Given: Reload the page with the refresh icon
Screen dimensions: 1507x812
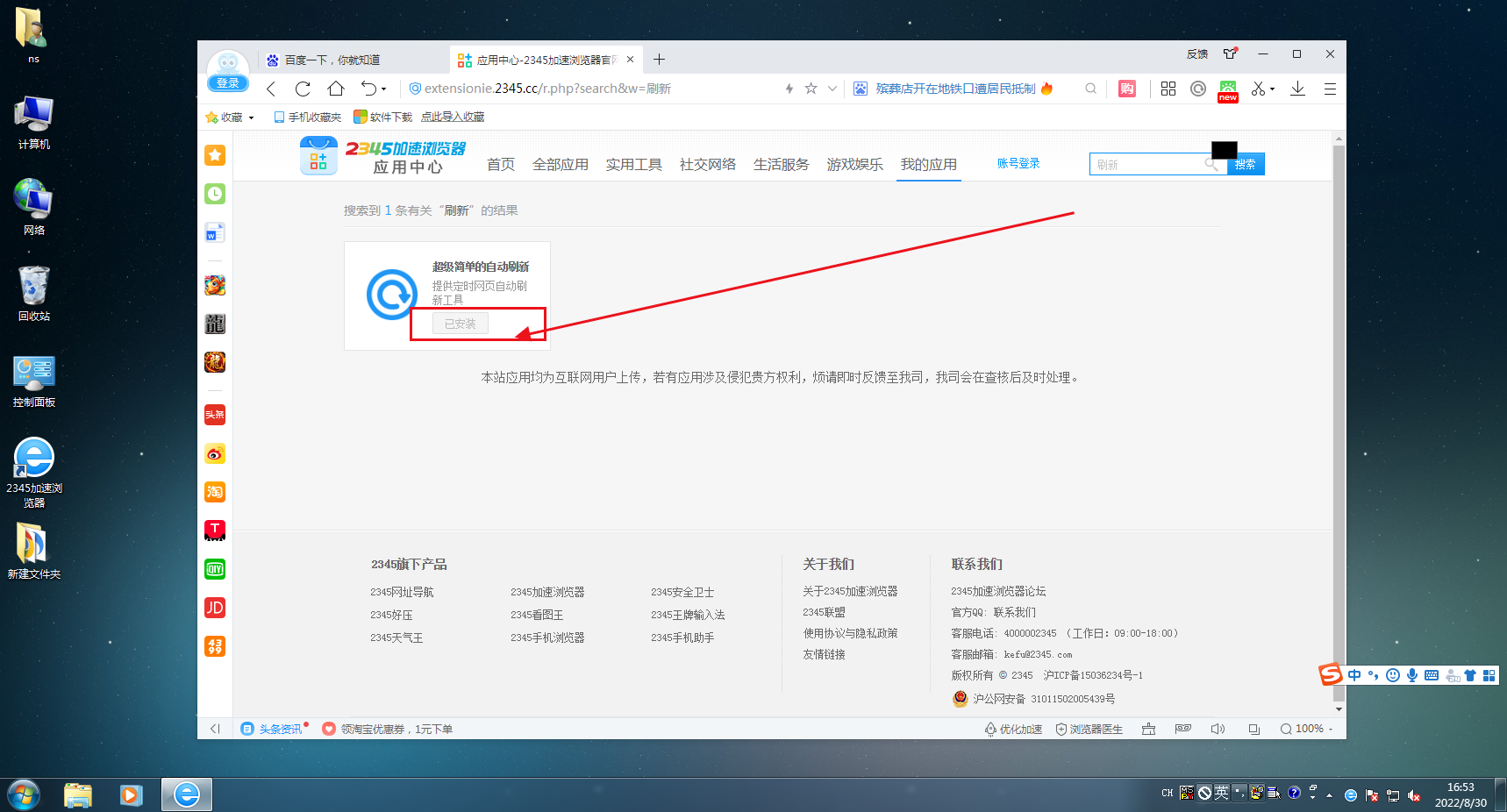Looking at the screenshot, I should tap(303, 89).
